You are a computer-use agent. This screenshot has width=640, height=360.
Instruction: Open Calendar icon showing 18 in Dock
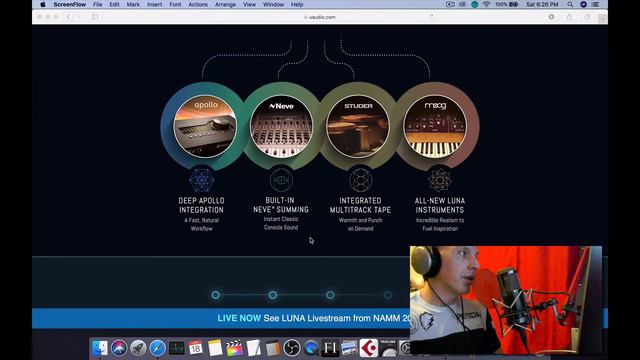196,348
